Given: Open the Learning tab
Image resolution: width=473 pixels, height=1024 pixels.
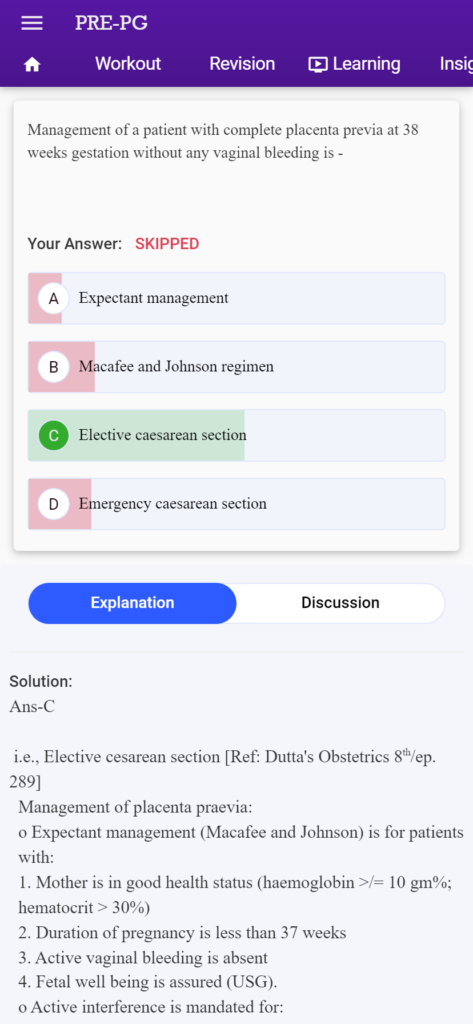Looking at the screenshot, I should point(354,63).
